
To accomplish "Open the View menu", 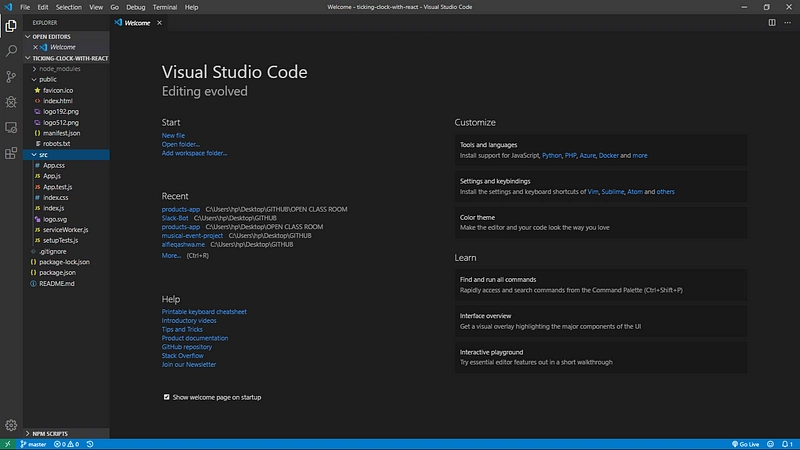I will pyautogui.click(x=96, y=7).
